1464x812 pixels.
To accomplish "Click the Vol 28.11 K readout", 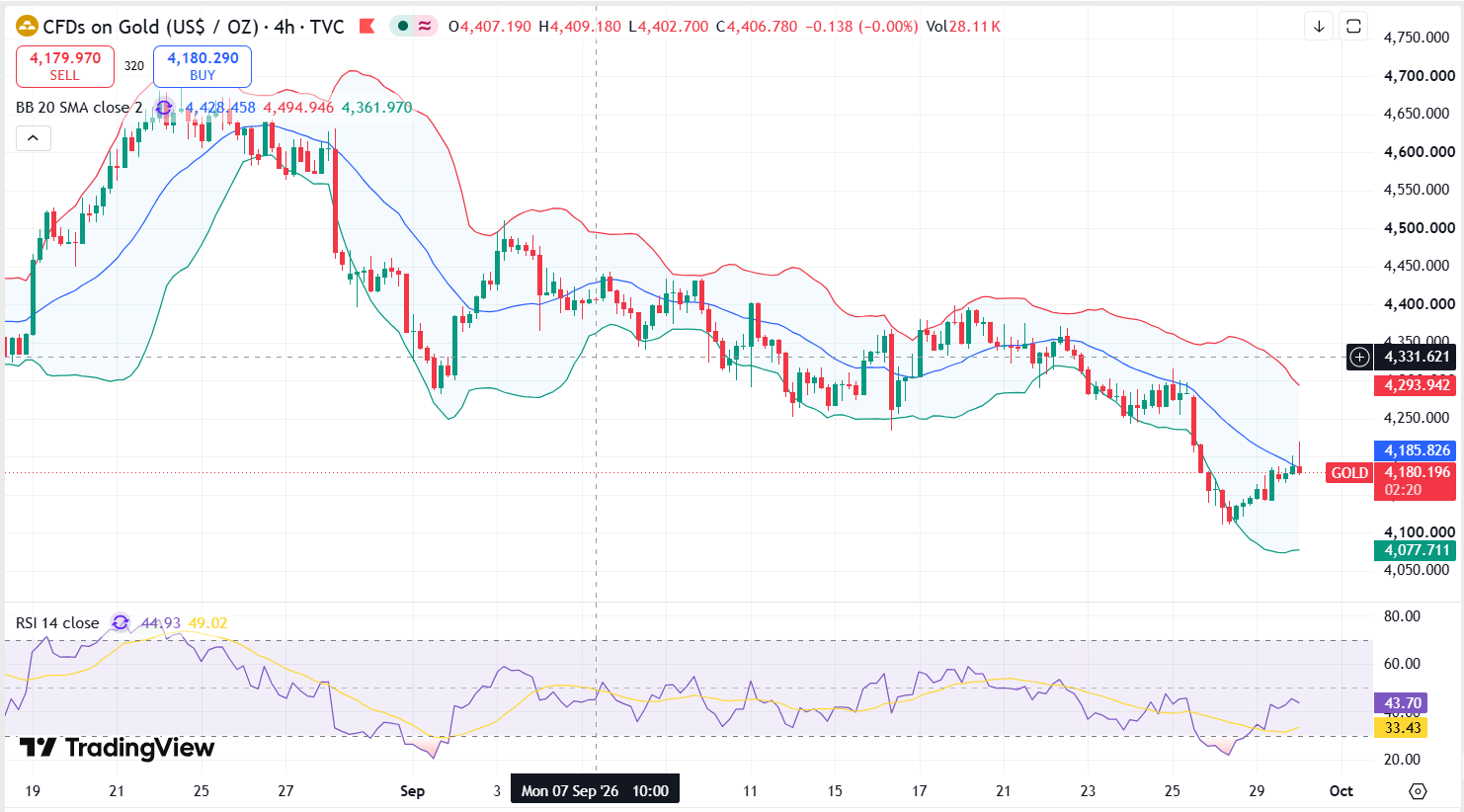I will tap(963, 27).
